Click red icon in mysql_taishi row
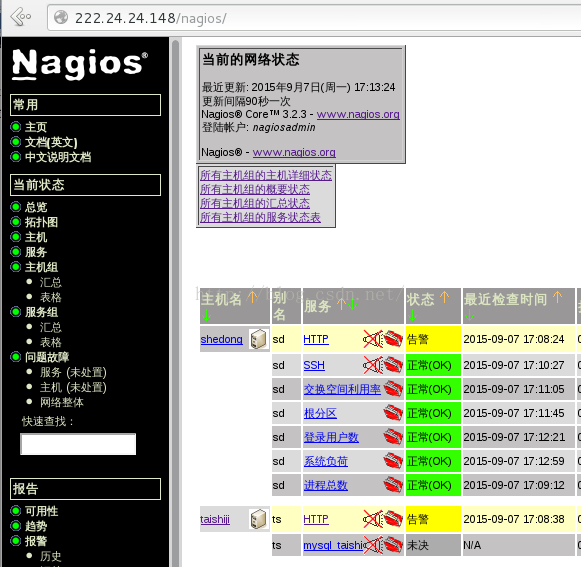This screenshot has height=567, width=581. 394,545
